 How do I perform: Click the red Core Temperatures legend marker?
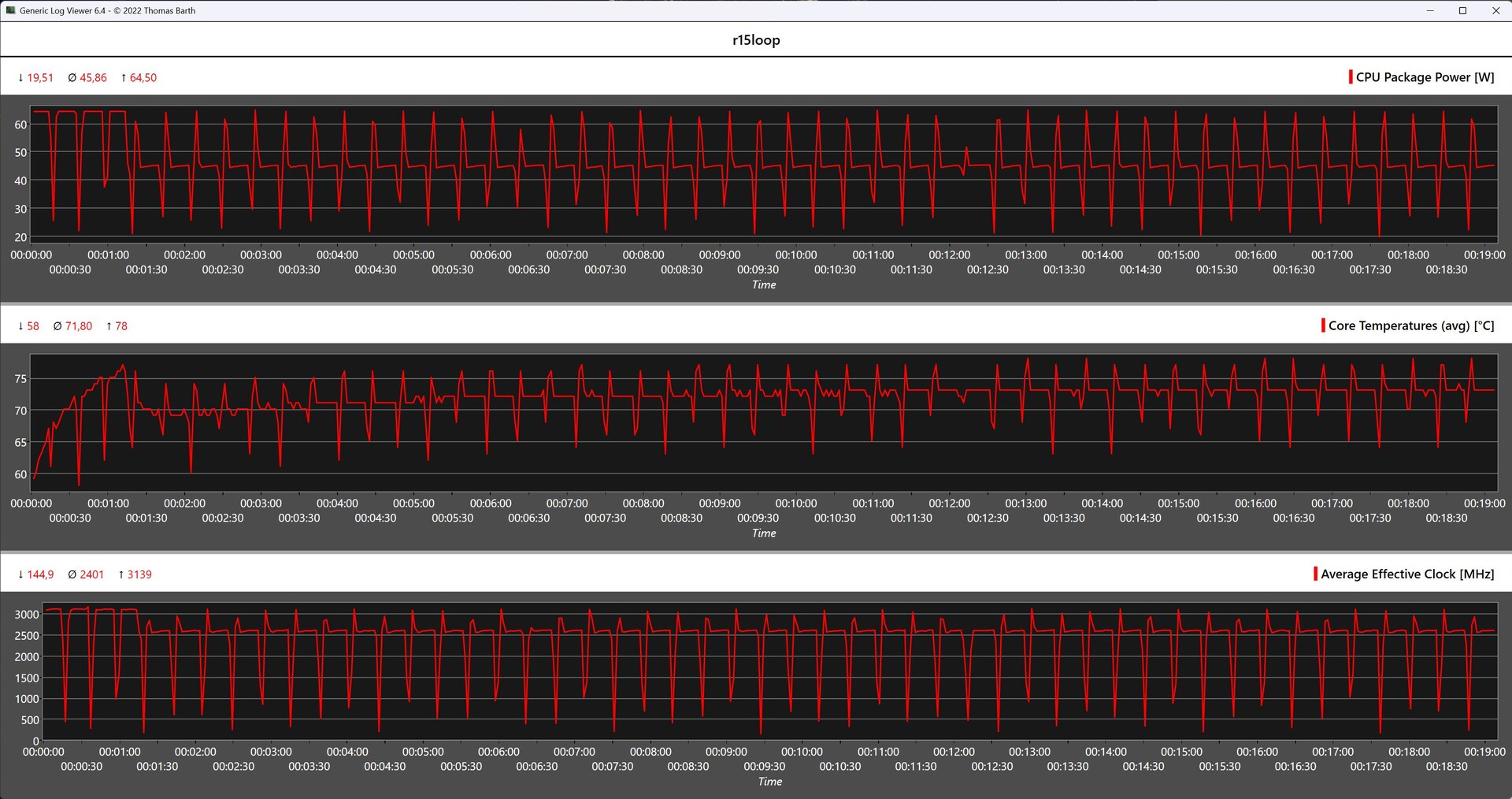tap(1323, 325)
